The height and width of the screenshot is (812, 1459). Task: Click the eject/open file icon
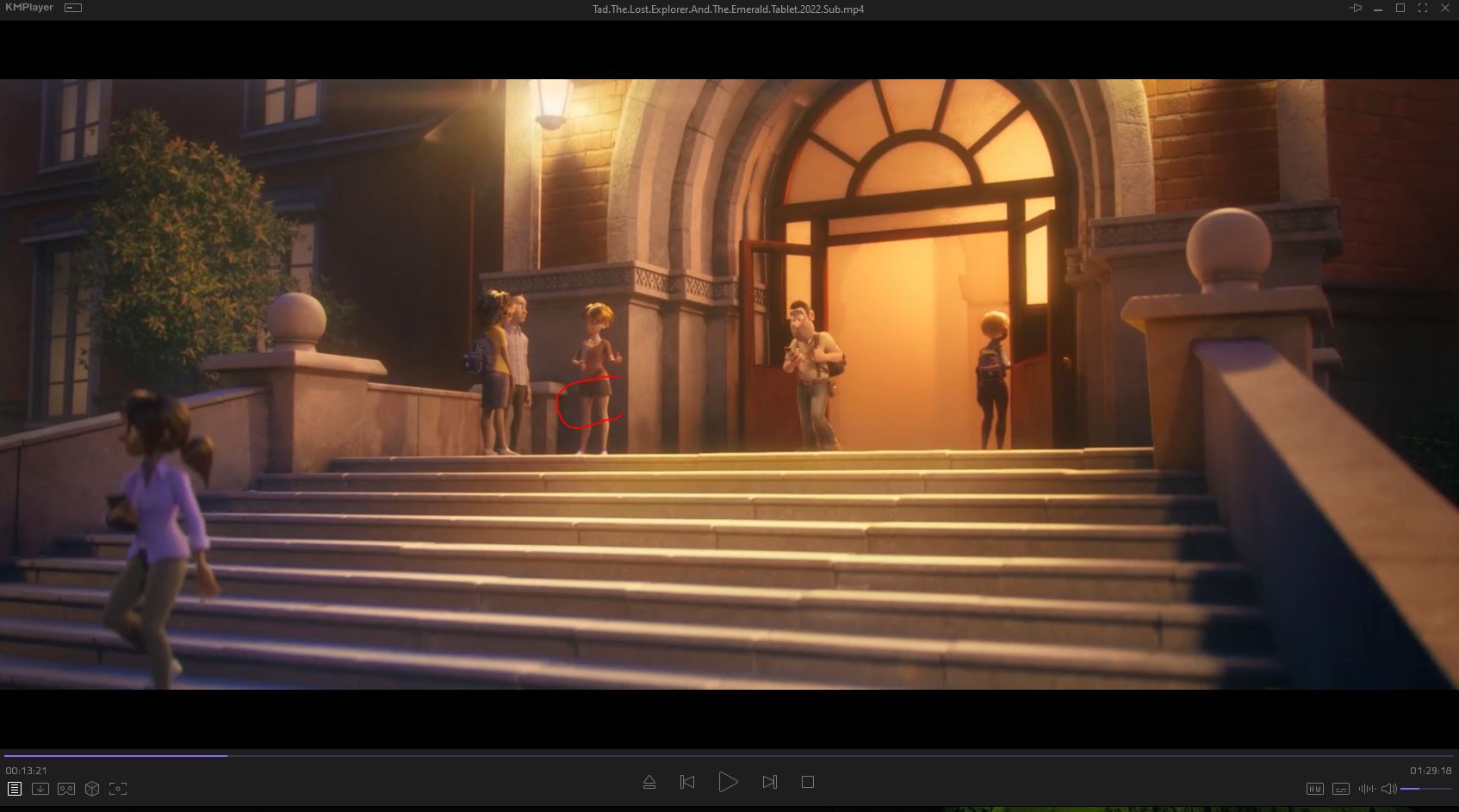(x=649, y=782)
